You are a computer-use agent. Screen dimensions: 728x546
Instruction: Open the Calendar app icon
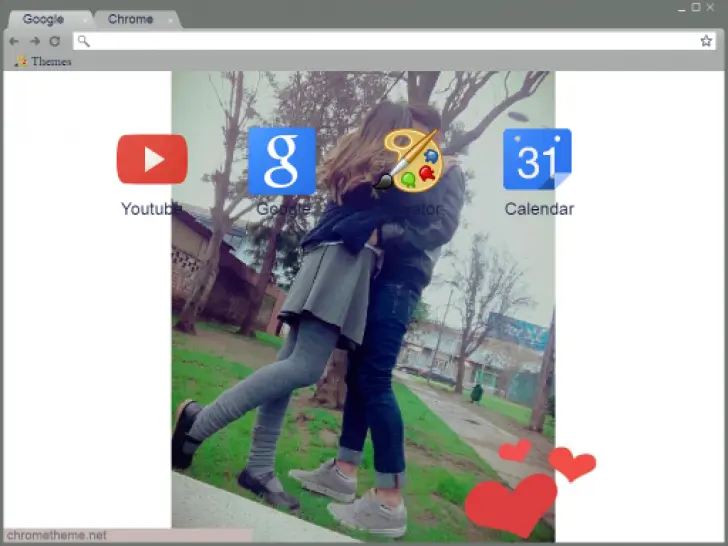click(x=537, y=160)
